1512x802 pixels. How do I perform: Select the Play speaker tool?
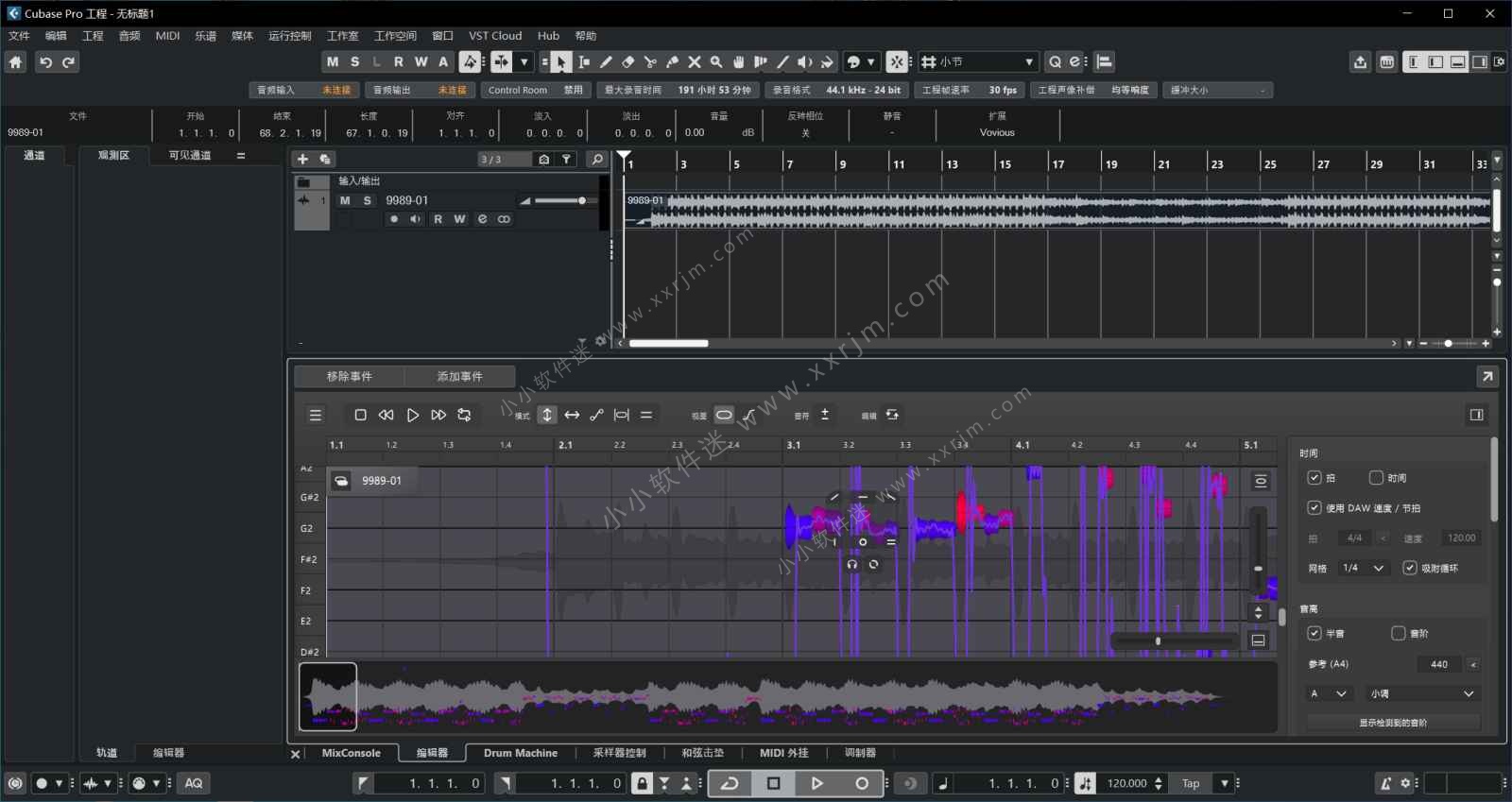click(804, 62)
